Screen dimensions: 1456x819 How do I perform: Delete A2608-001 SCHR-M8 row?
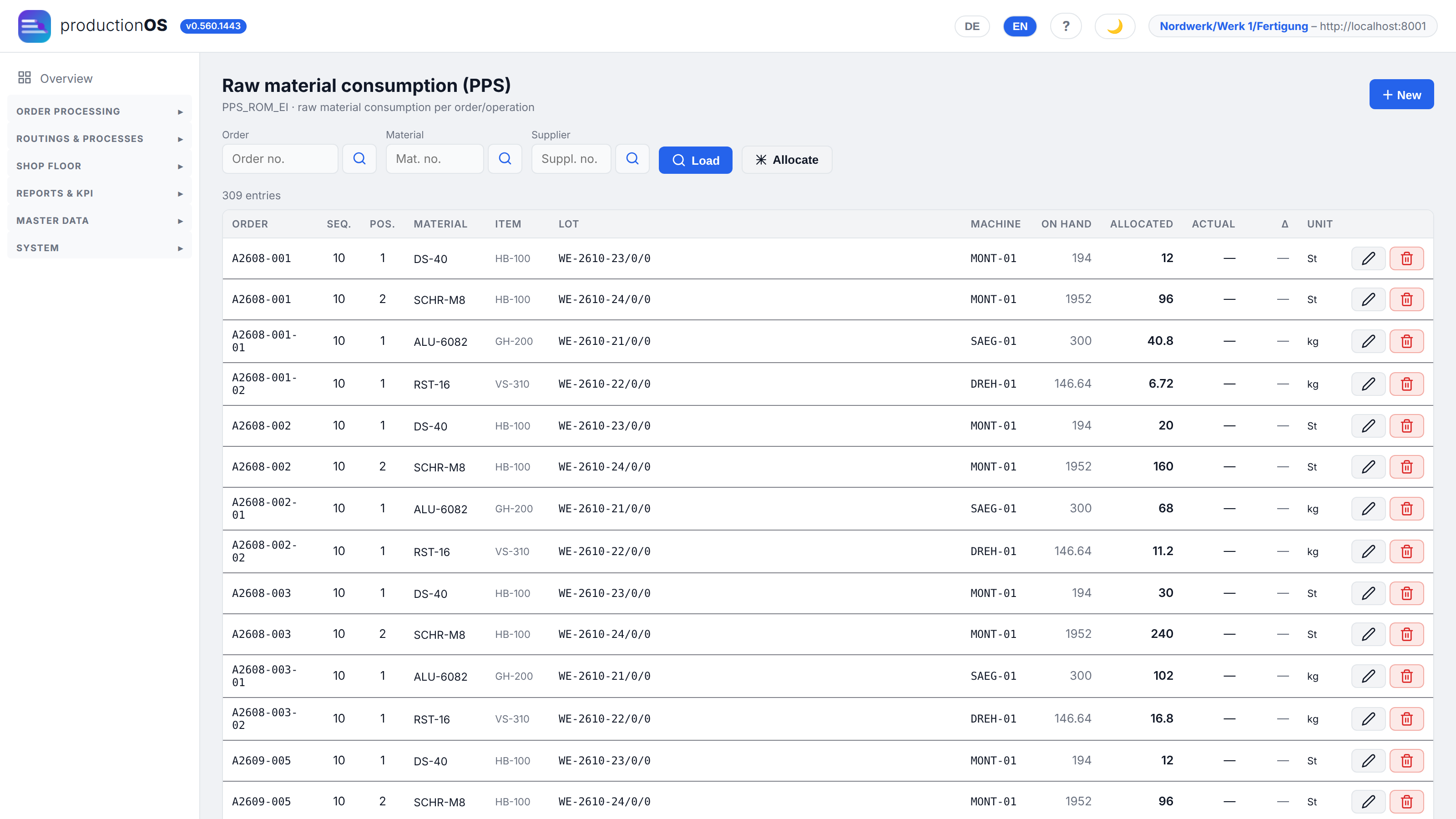1406,299
